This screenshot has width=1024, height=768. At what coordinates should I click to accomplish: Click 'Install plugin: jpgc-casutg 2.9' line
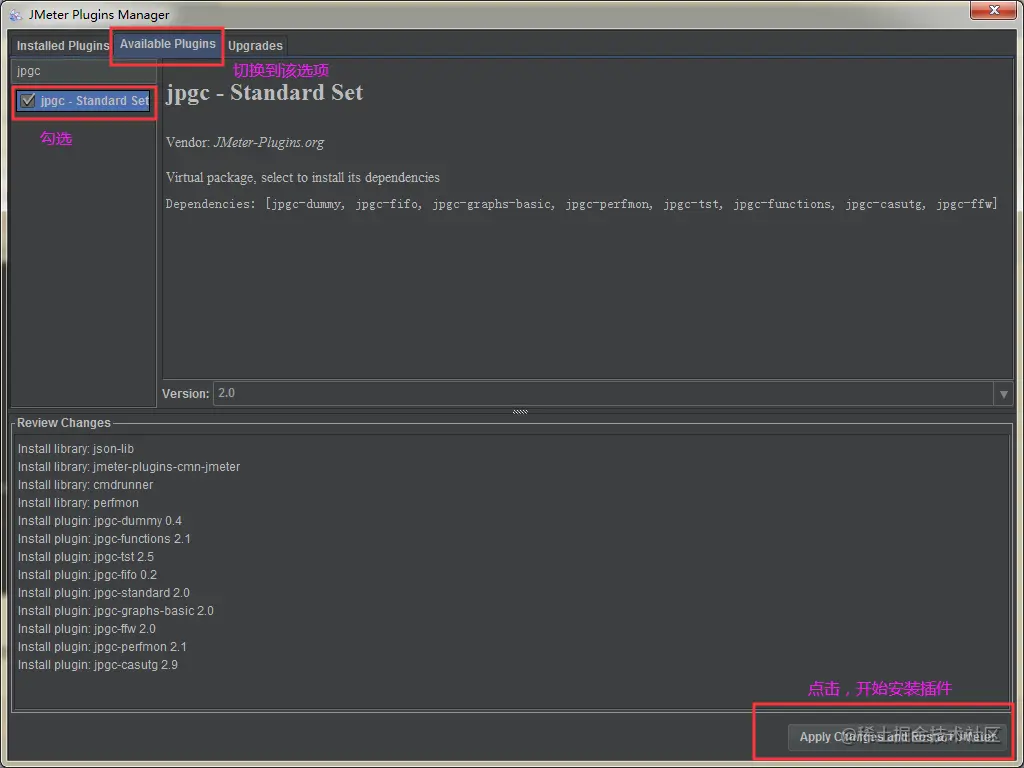coord(98,665)
